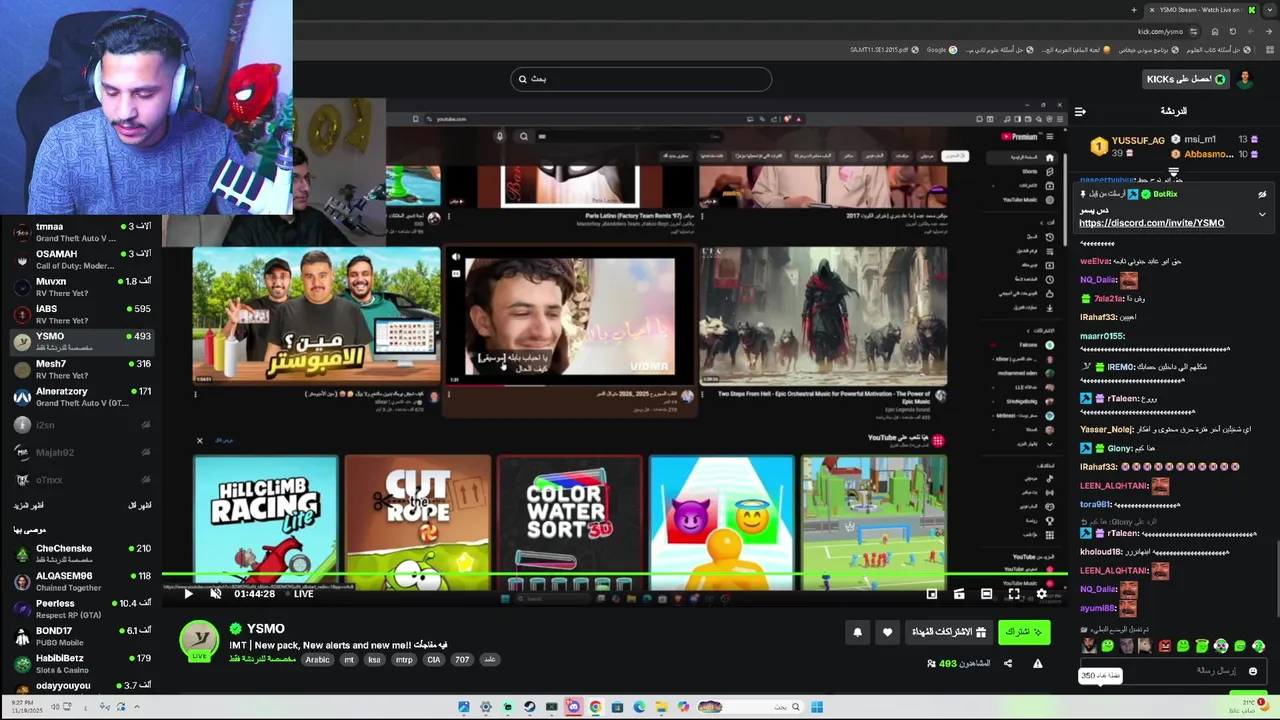Click the green Subscribe button
This screenshot has width=1280, height=720.
(1024, 632)
